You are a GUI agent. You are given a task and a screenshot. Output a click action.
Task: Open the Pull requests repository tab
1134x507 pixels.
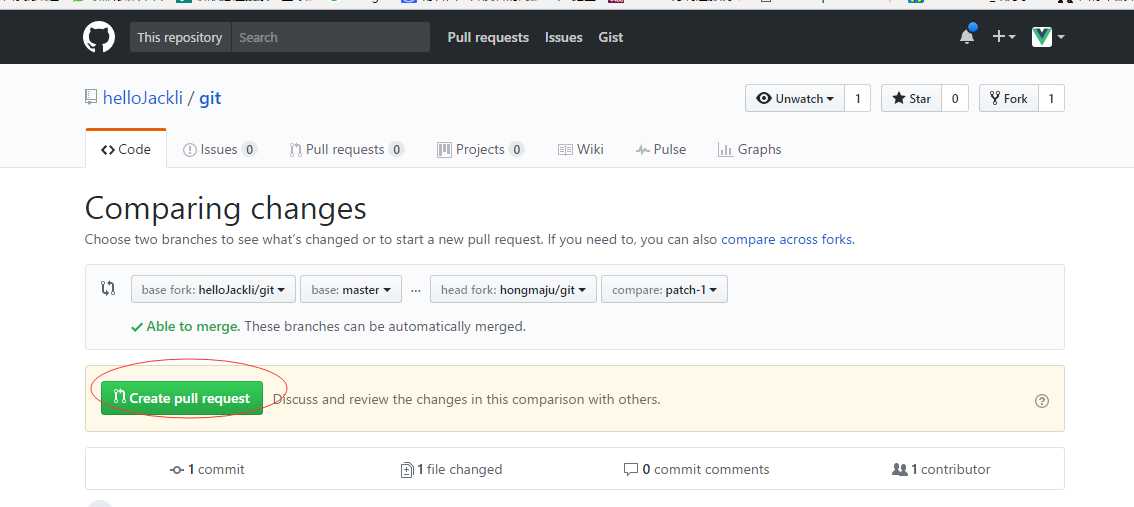click(345, 149)
